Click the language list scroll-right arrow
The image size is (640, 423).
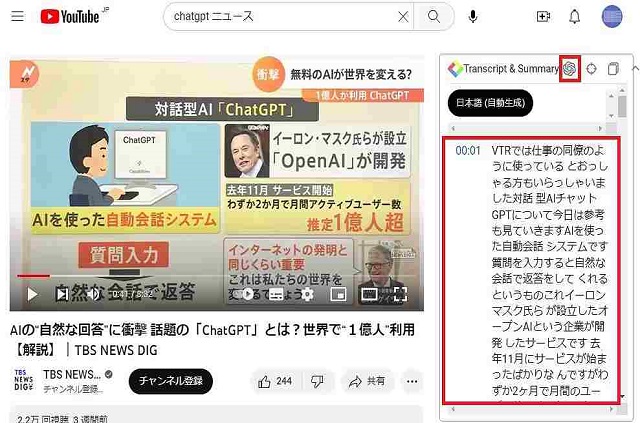(600, 128)
